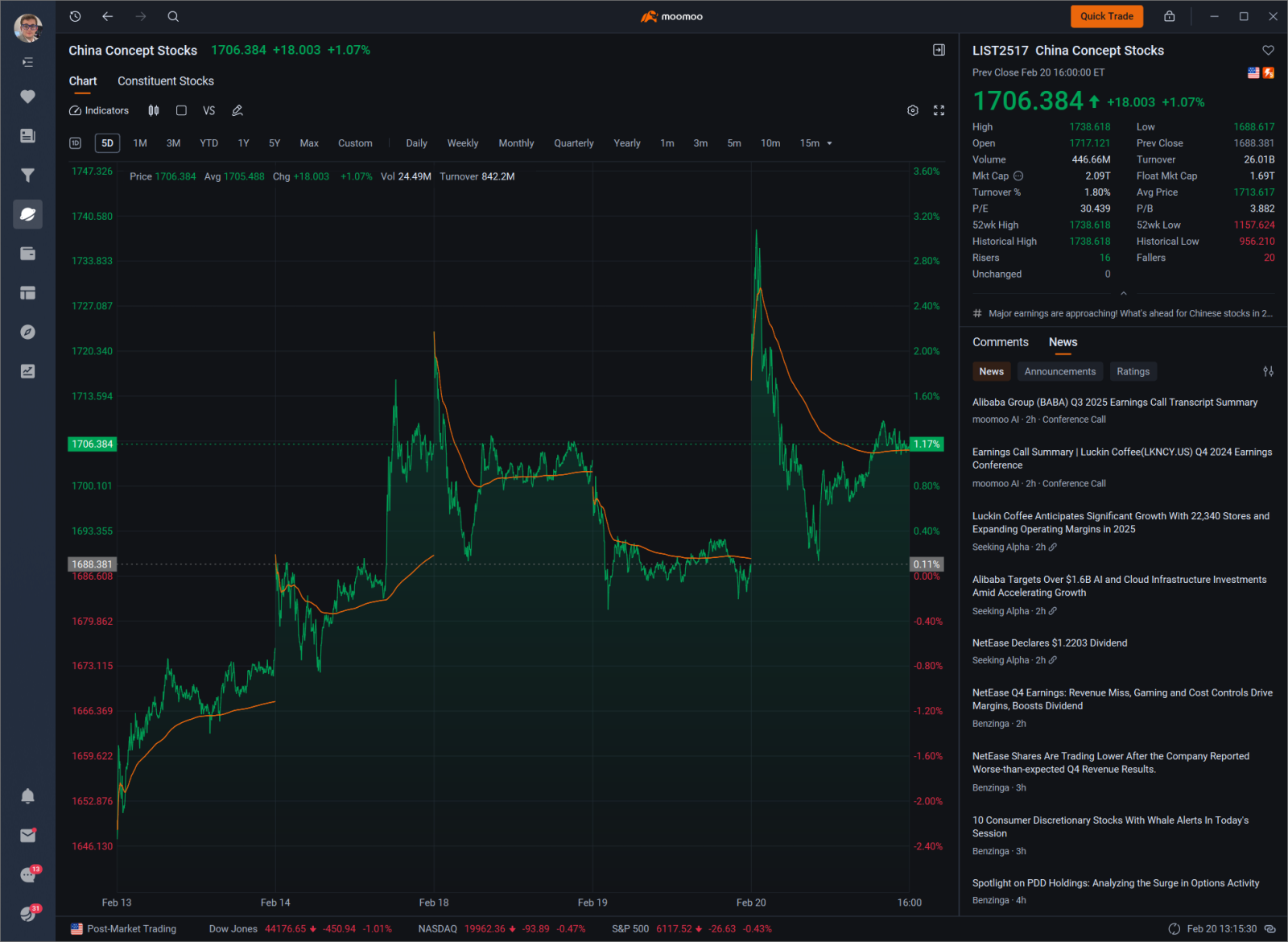Image resolution: width=1288 pixels, height=942 pixels.
Task: Select the drawing pencil tool
Action: tap(237, 110)
